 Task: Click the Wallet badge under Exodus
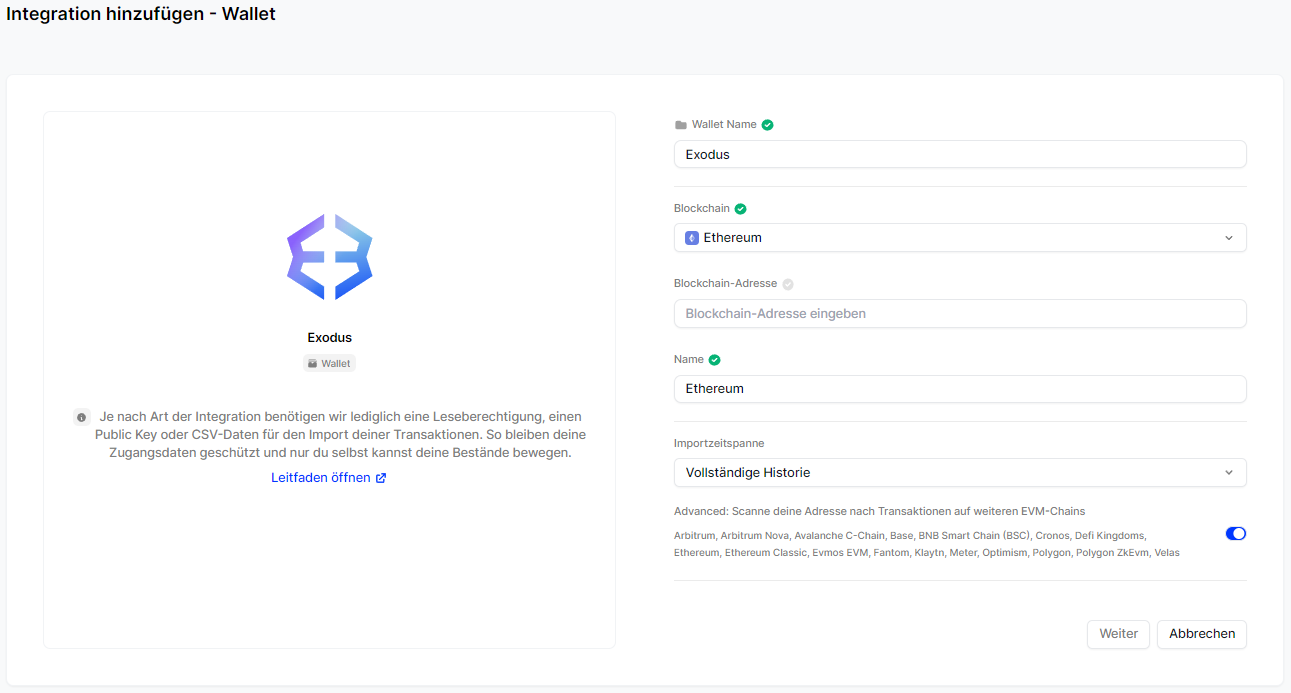coord(329,364)
